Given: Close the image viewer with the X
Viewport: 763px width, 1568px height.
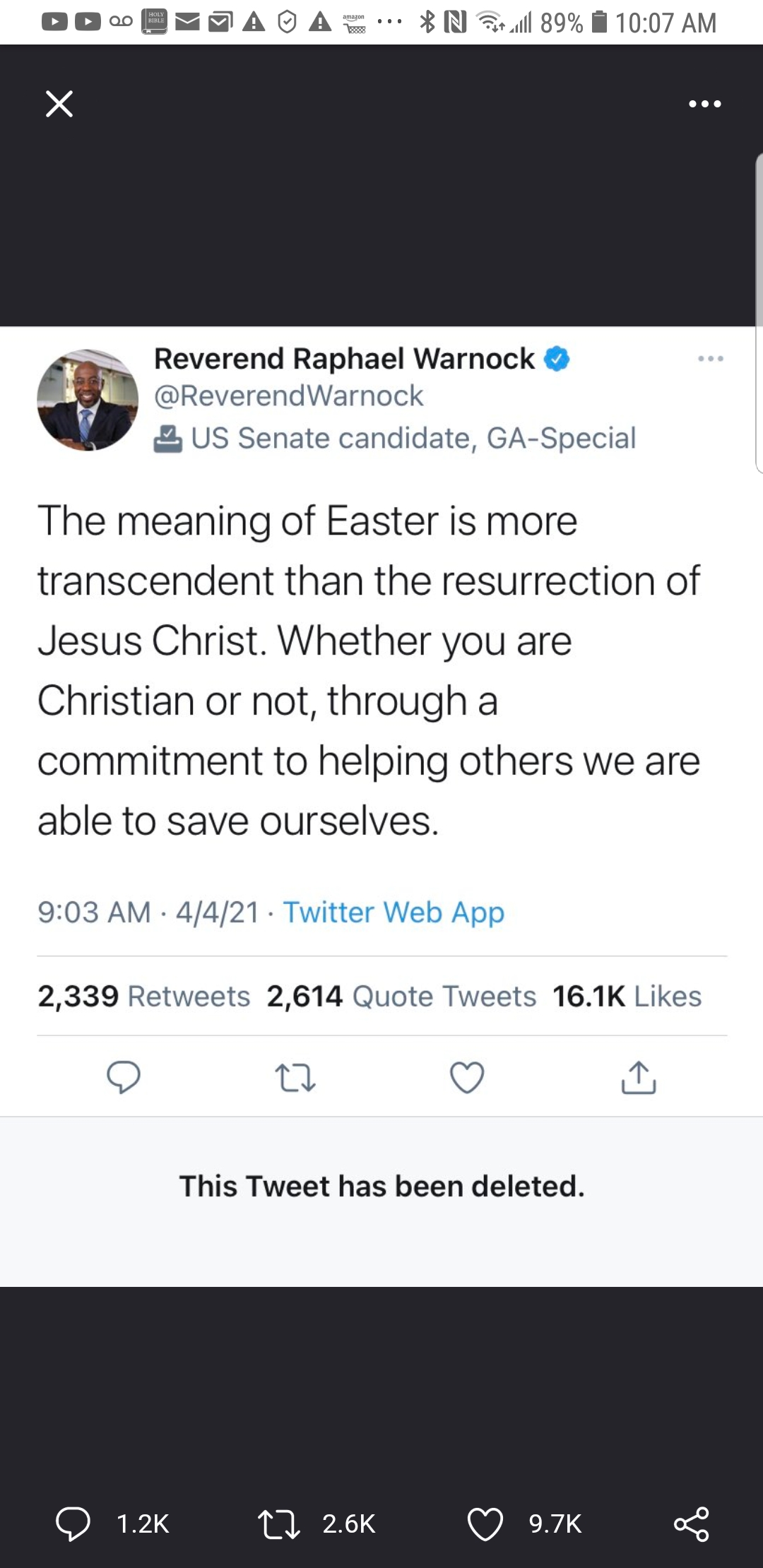Looking at the screenshot, I should pyautogui.click(x=59, y=104).
